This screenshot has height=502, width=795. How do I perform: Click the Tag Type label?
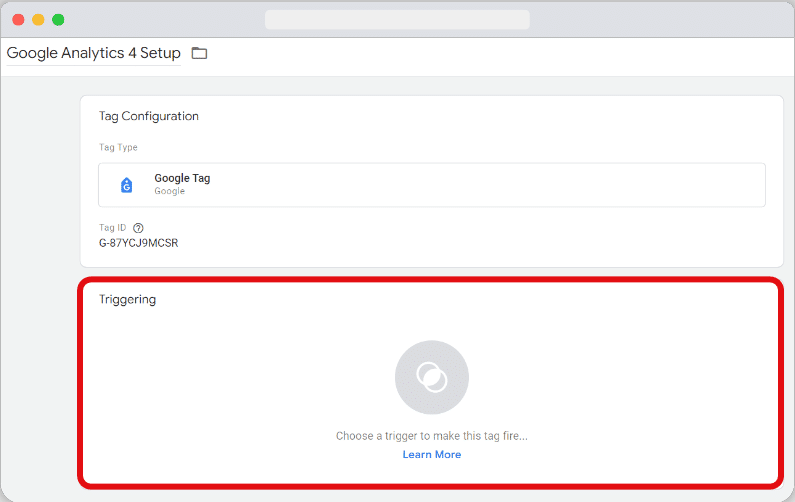coord(118,147)
